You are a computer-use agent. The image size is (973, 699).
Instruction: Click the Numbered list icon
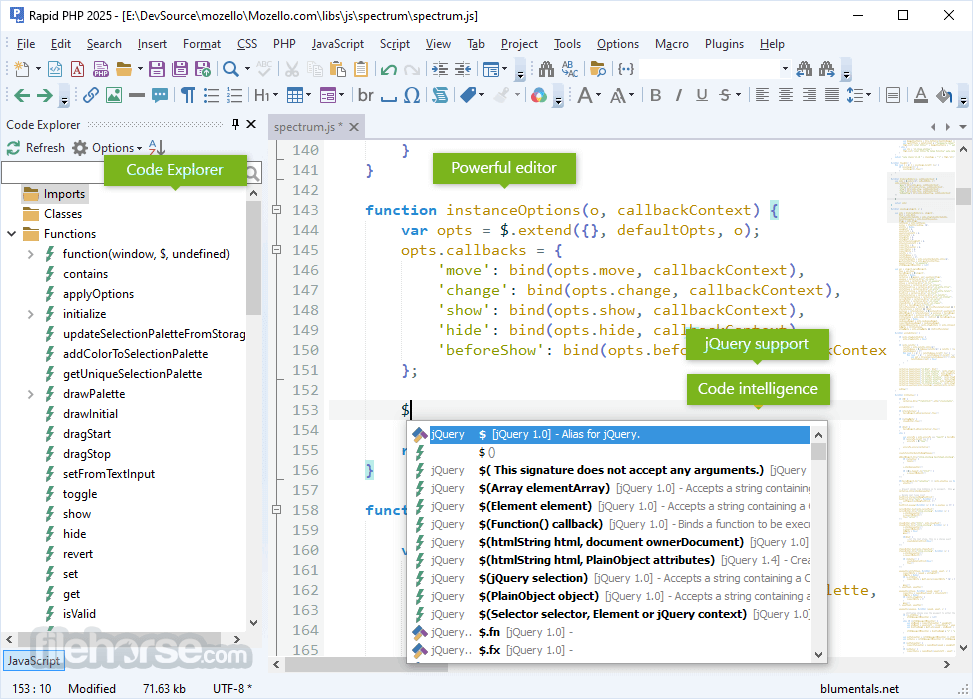click(x=234, y=95)
